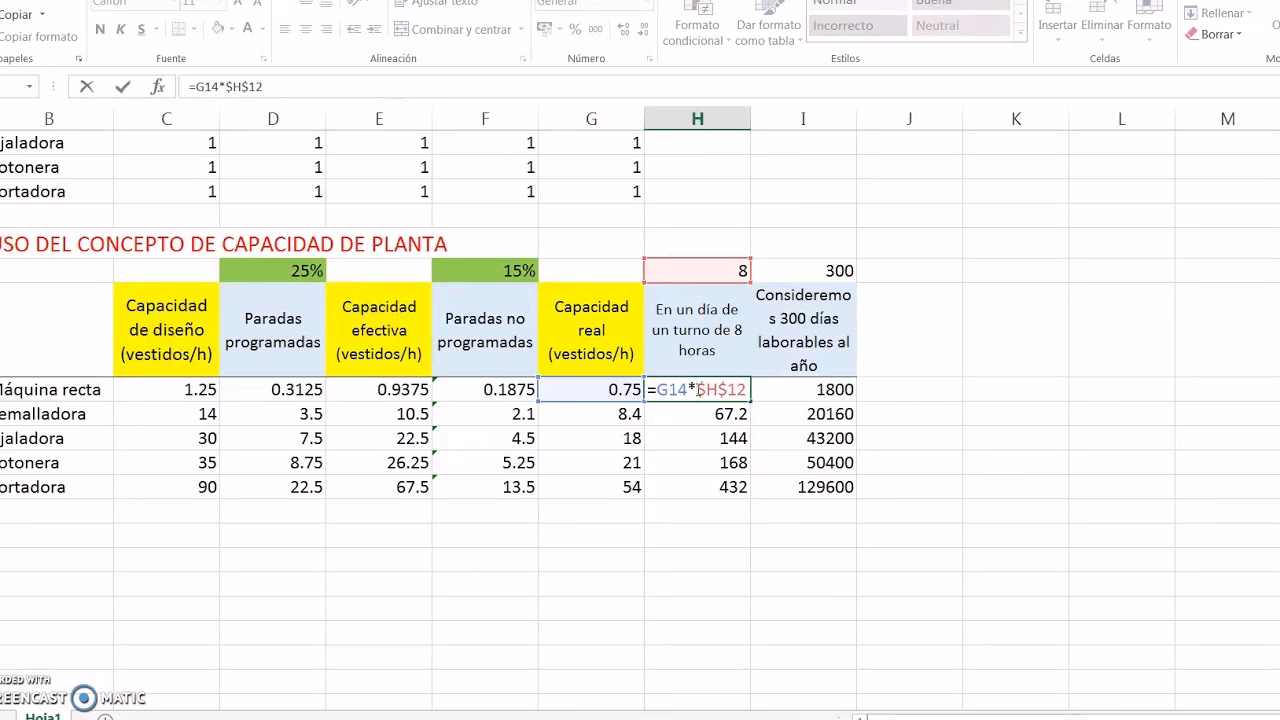
Task: Click the percentage number format icon
Action: (x=573, y=27)
